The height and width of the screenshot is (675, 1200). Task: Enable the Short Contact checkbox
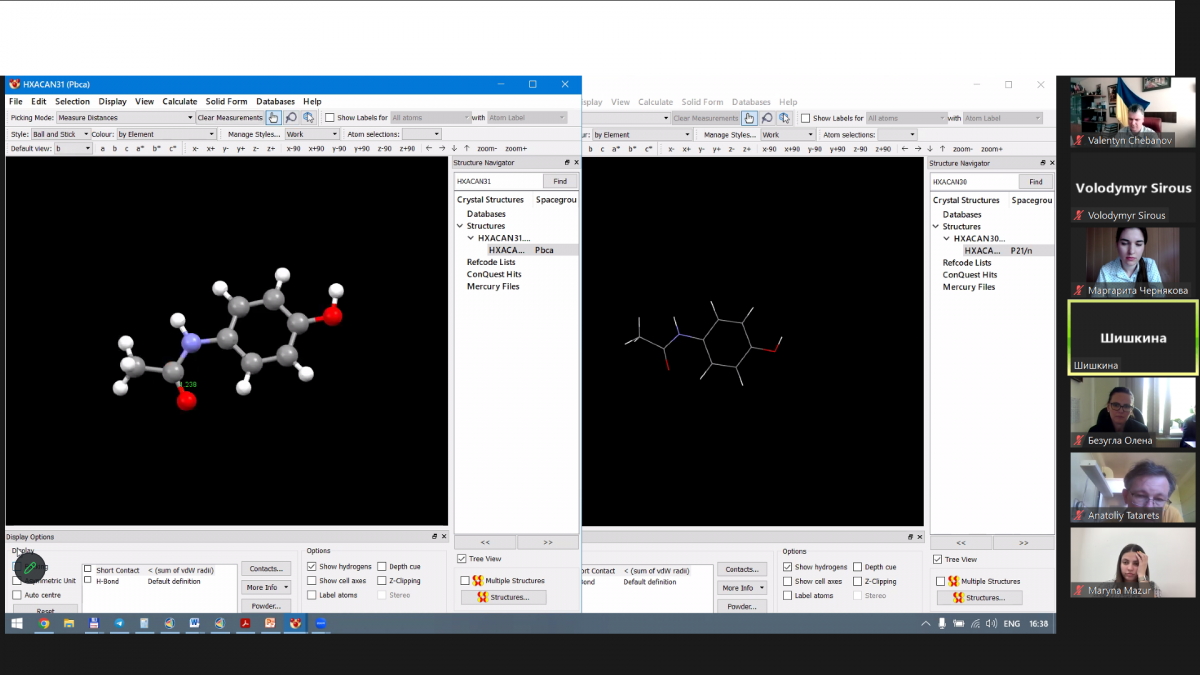(x=88, y=570)
